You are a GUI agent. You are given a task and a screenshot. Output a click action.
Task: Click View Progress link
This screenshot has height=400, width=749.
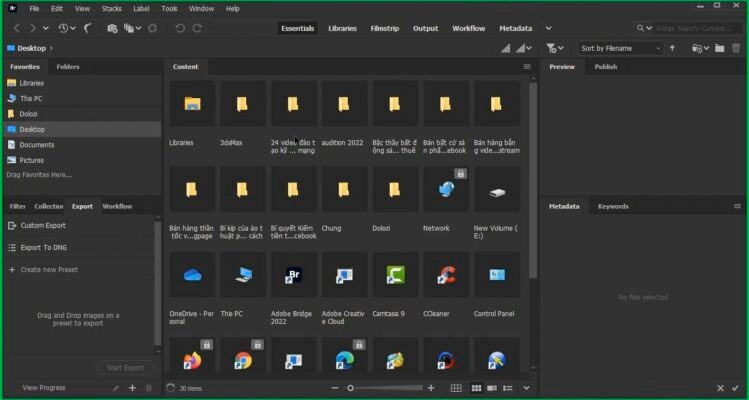click(44, 388)
